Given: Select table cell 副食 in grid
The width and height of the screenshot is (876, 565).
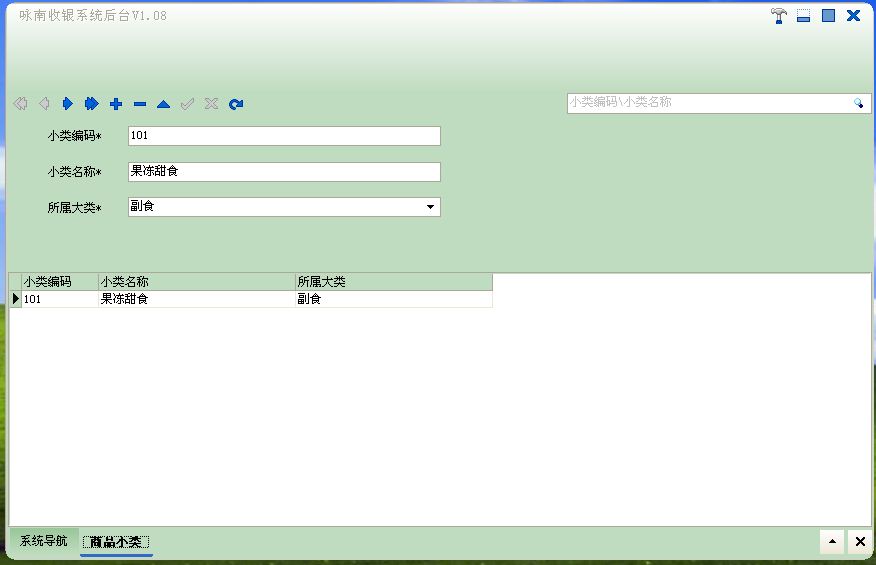Looking at the screenshot, I should coord(394,299).
